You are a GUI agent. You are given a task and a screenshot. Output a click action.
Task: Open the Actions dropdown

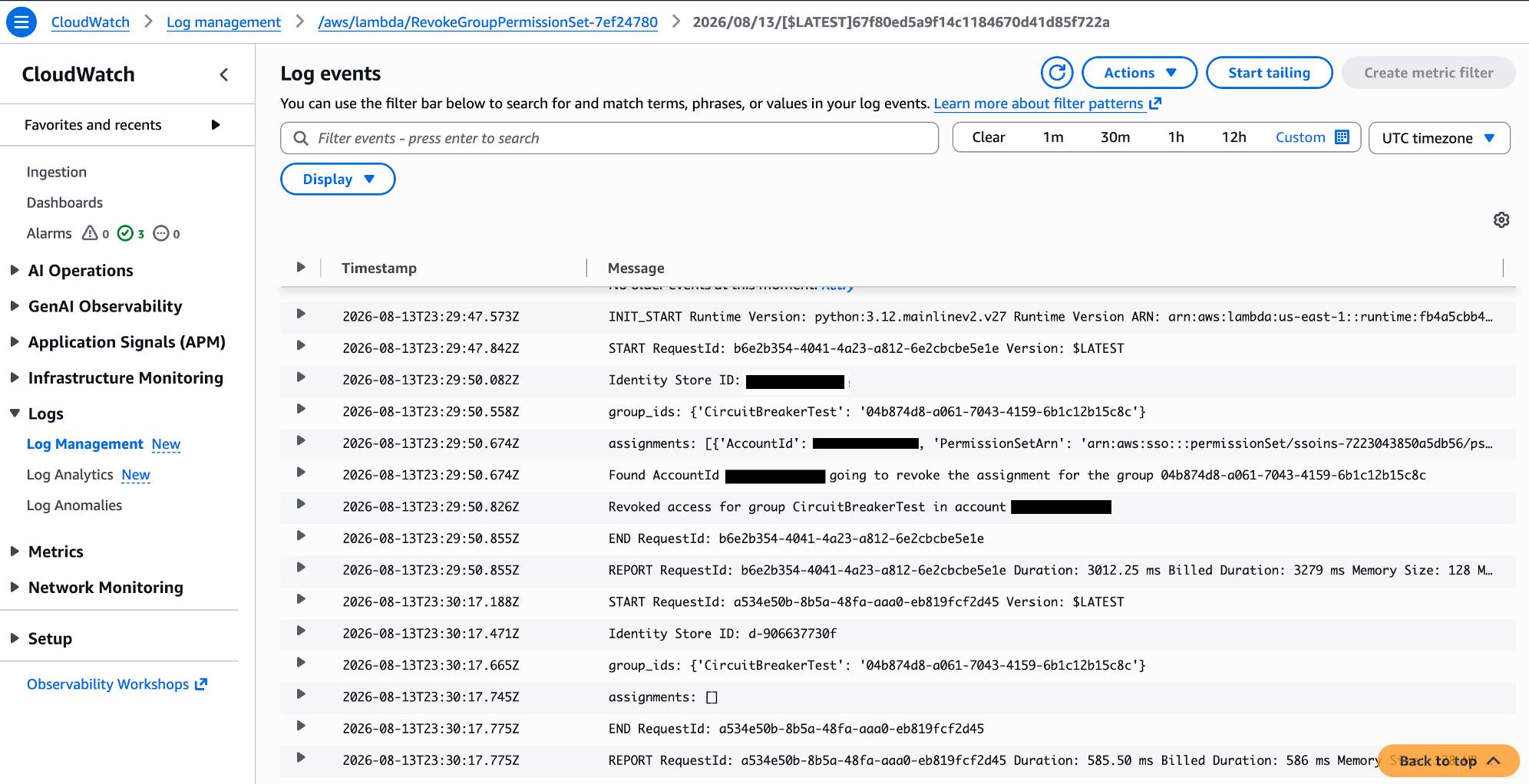1139,73
